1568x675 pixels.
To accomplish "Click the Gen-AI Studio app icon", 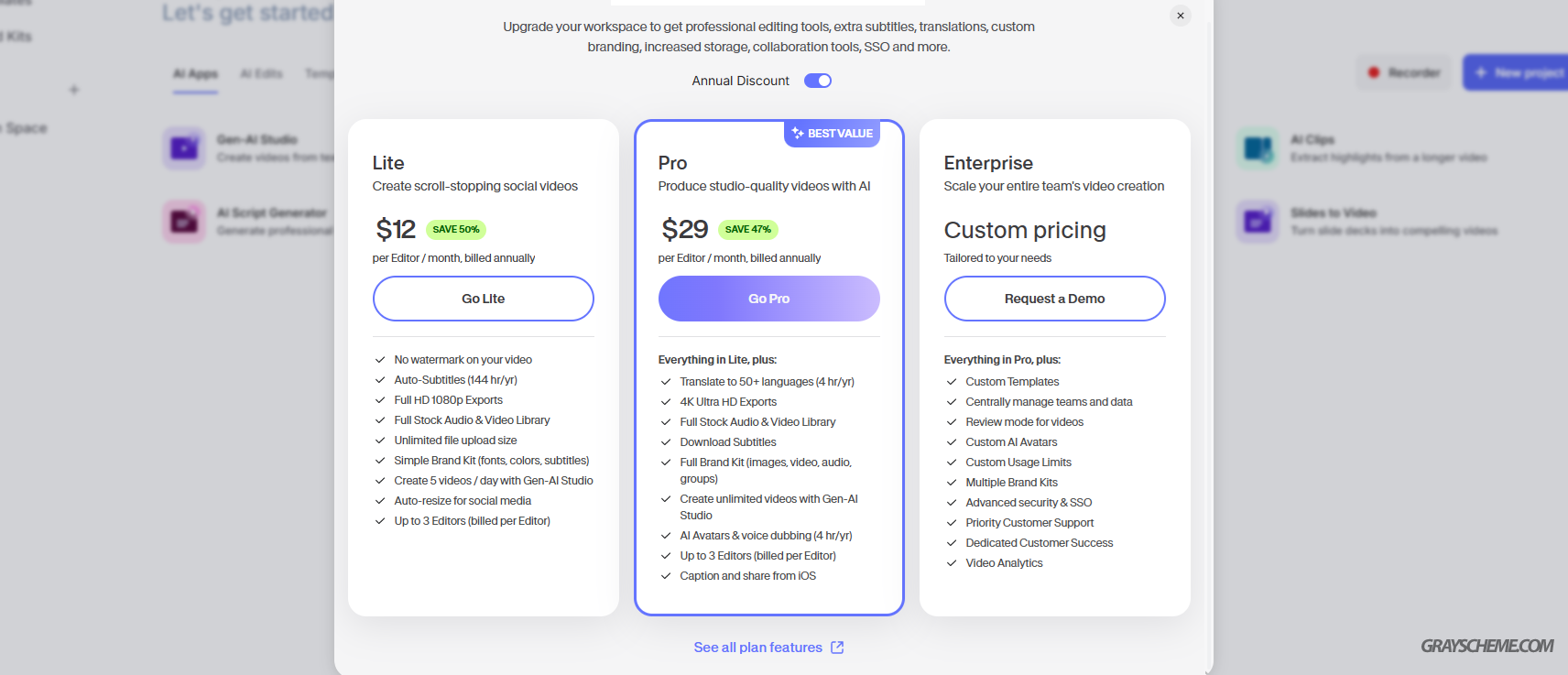I will coord(184,147).
